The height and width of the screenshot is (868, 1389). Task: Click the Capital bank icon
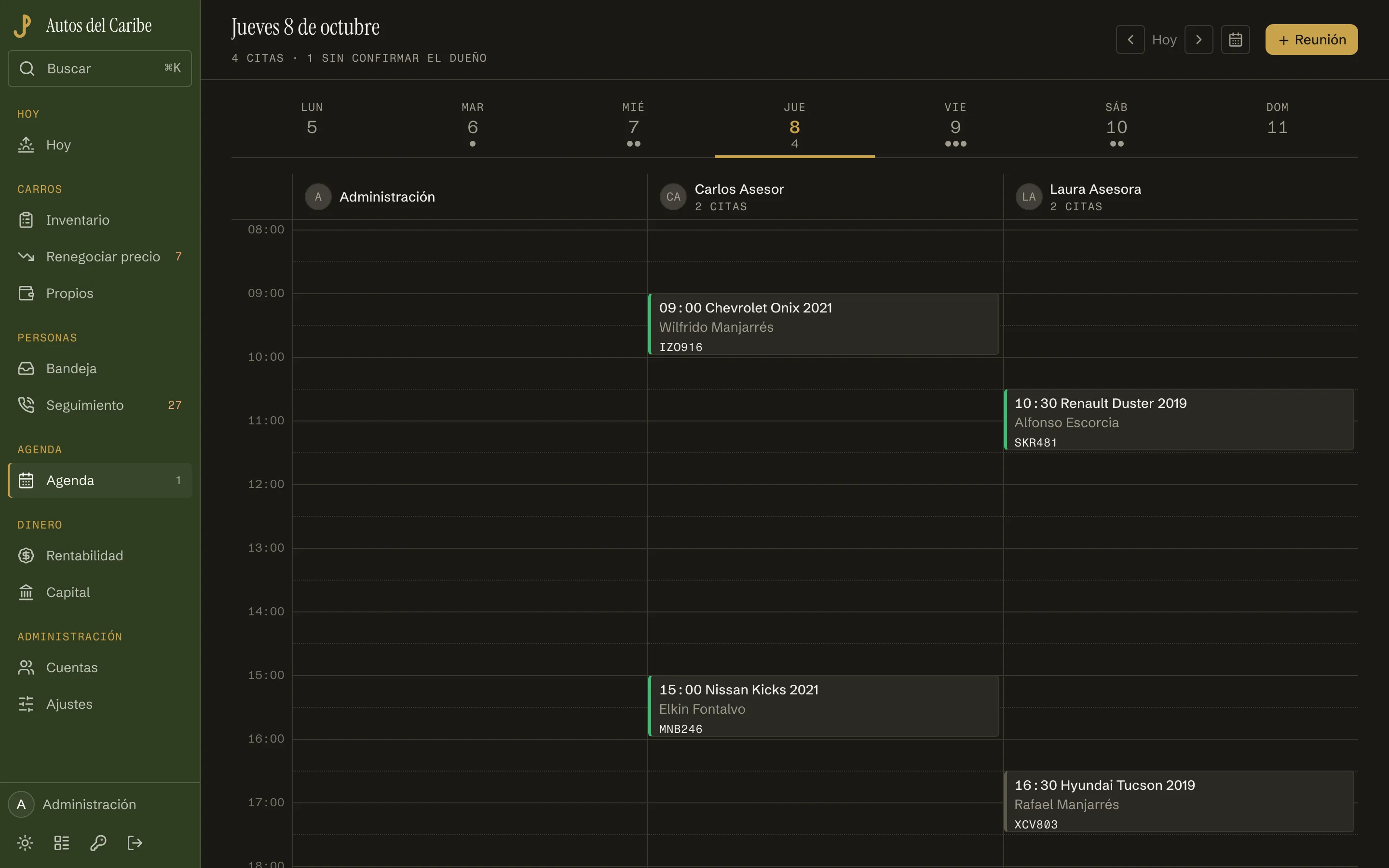[26, 593]
